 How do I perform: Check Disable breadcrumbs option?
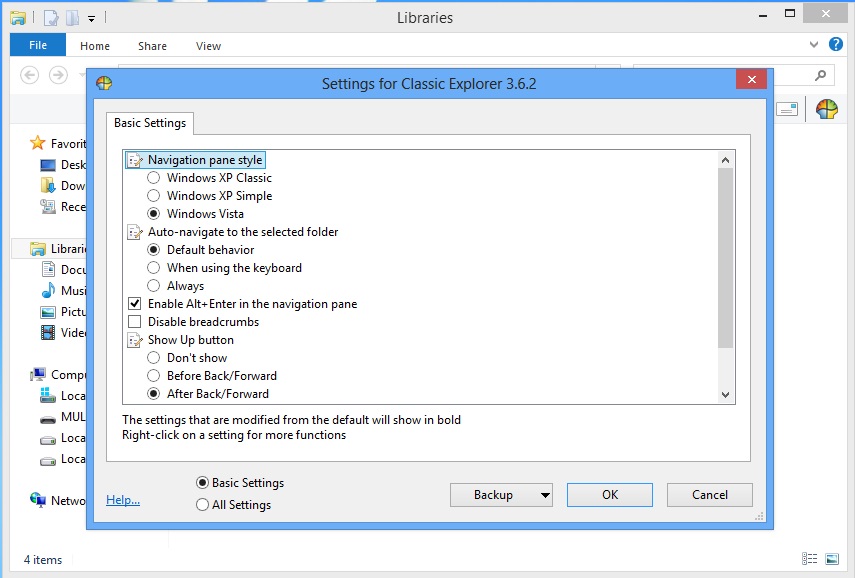[134, 322]
